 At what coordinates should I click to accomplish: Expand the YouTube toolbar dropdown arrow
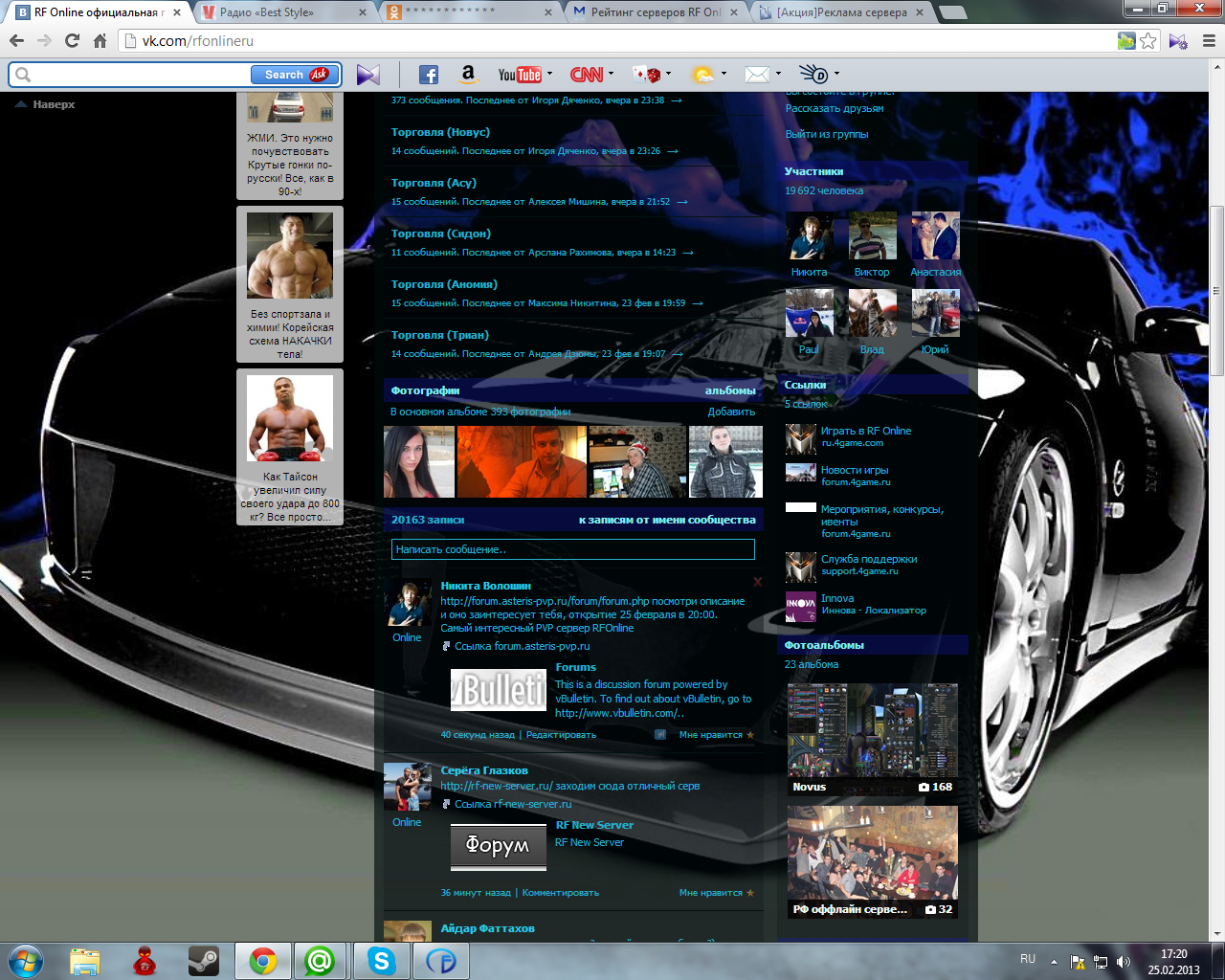(549, 74)
